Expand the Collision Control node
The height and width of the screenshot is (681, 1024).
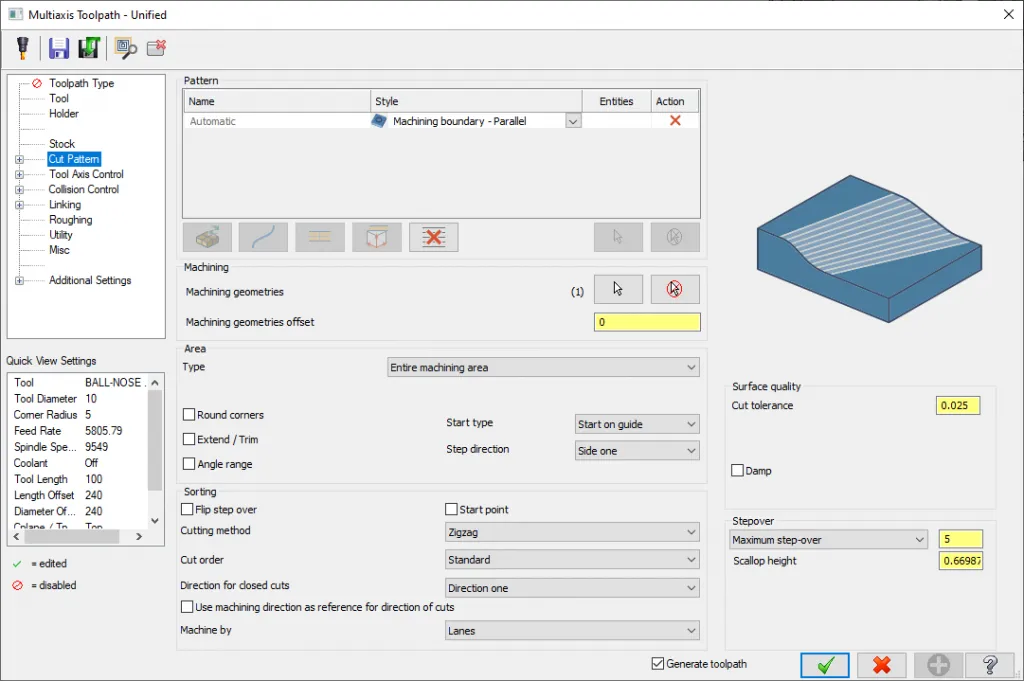(20, 189)
